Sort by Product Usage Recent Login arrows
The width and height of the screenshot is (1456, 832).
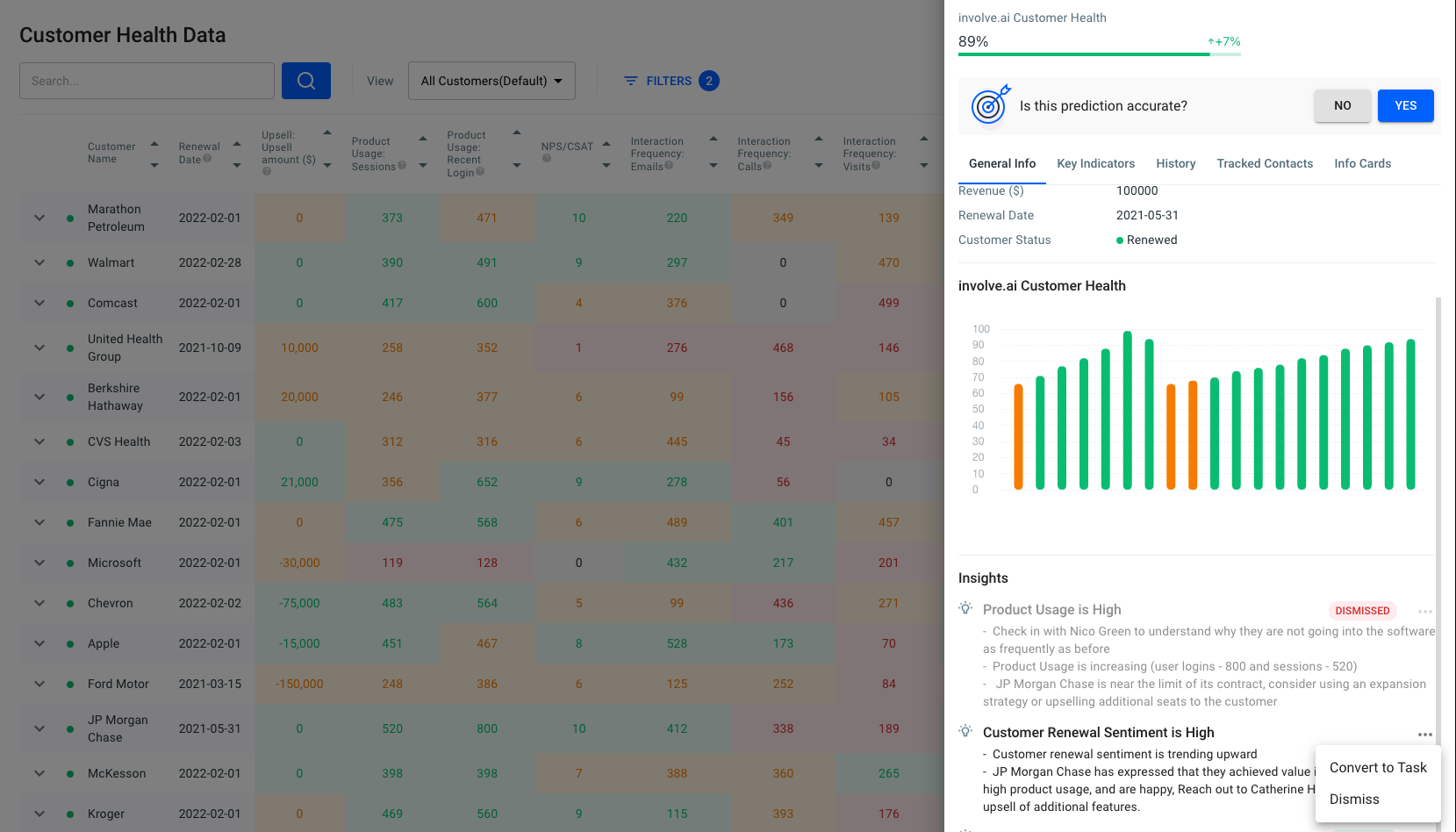(x=517, y=149)
